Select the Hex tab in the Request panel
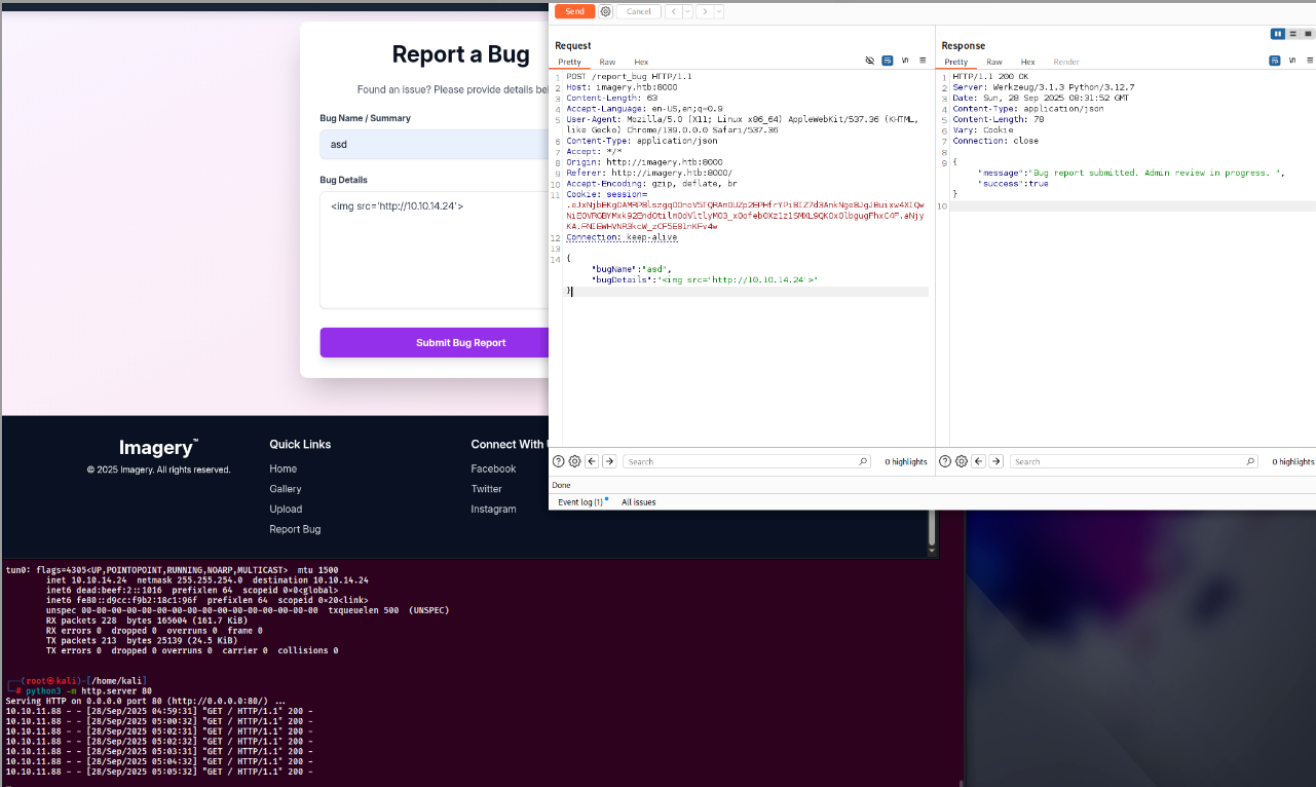The image size is (1316, 787). click(x=641, y=62)
